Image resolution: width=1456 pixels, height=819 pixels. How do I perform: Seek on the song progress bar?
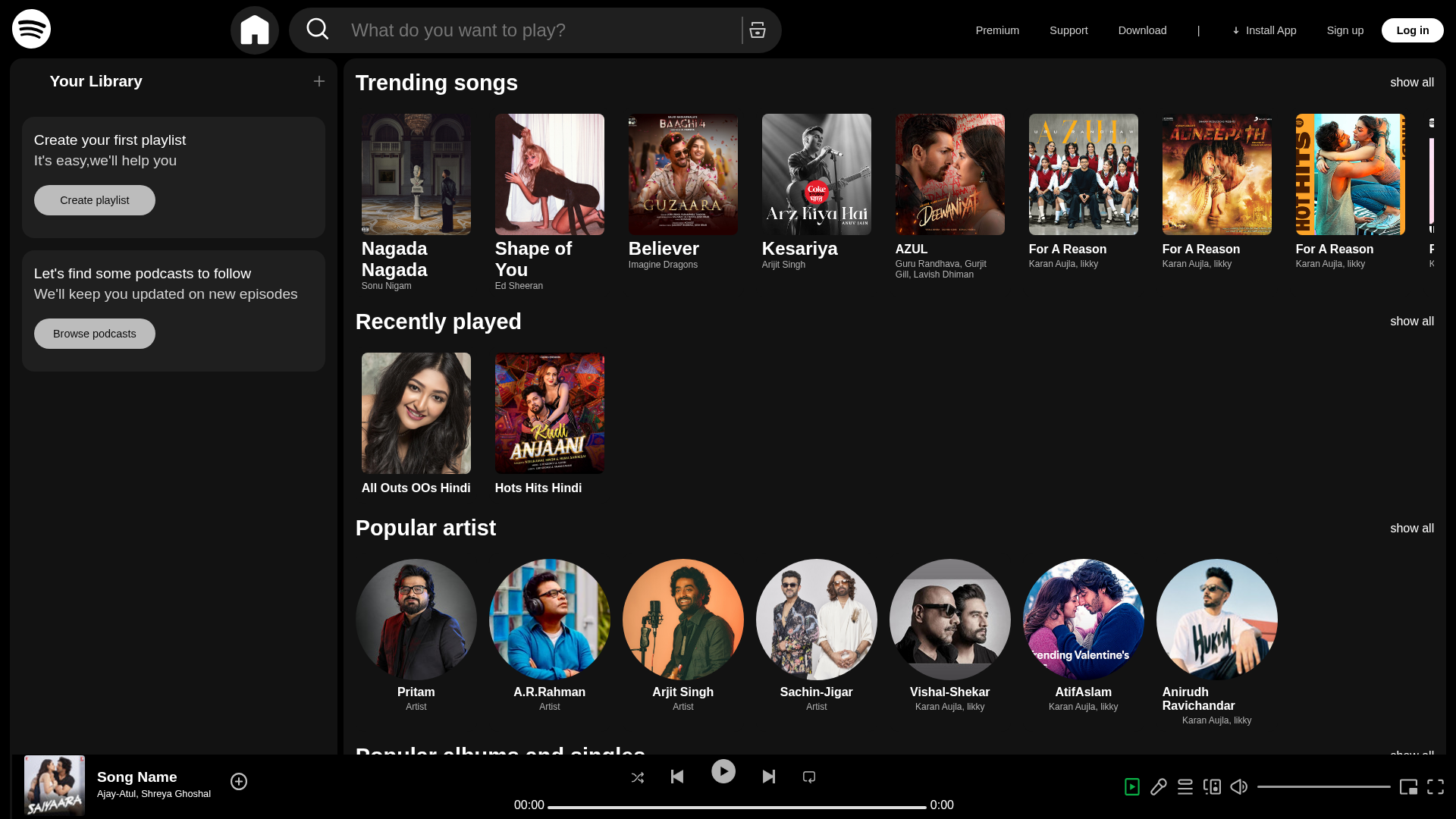[737, 807]
